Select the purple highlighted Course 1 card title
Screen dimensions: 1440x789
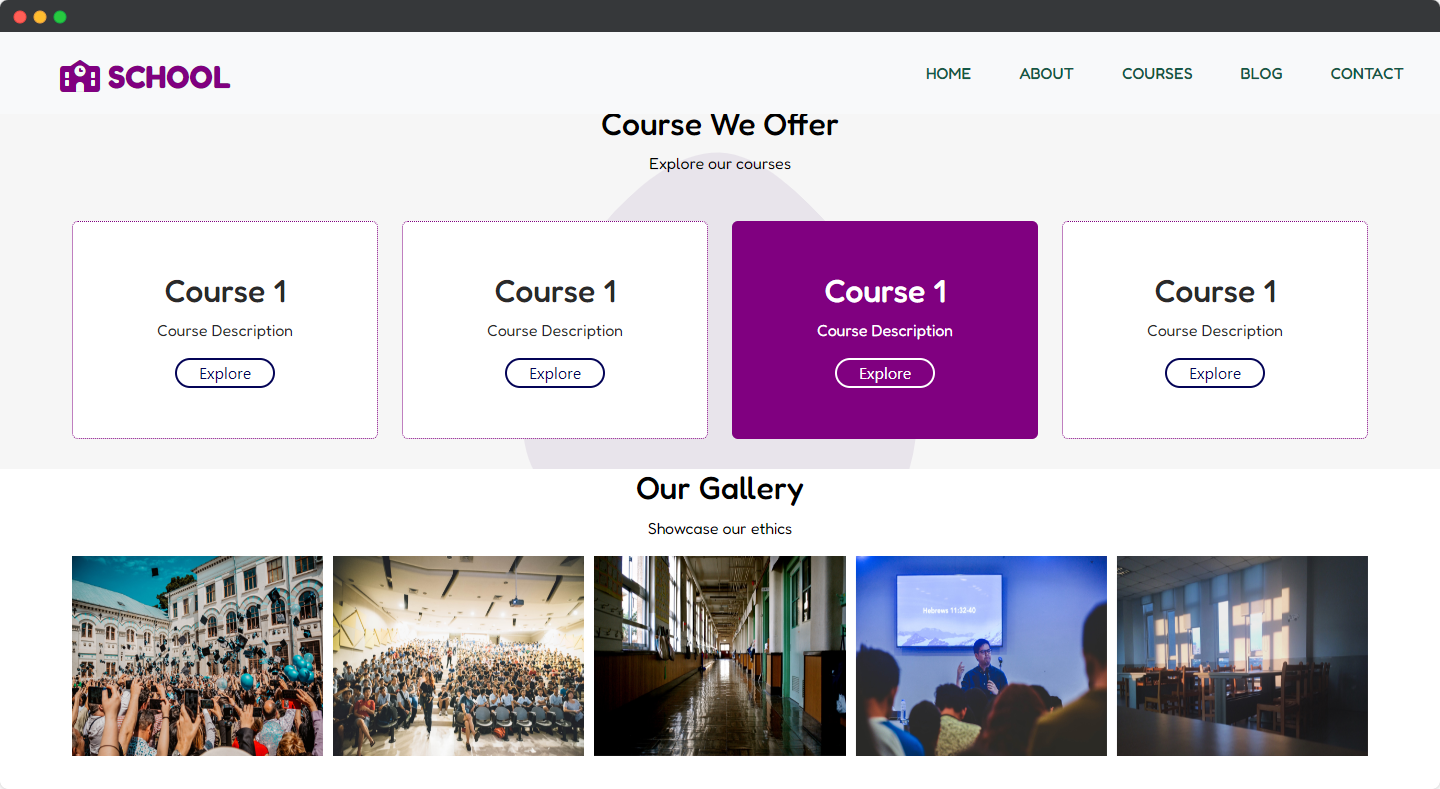(x=885, y=291)
